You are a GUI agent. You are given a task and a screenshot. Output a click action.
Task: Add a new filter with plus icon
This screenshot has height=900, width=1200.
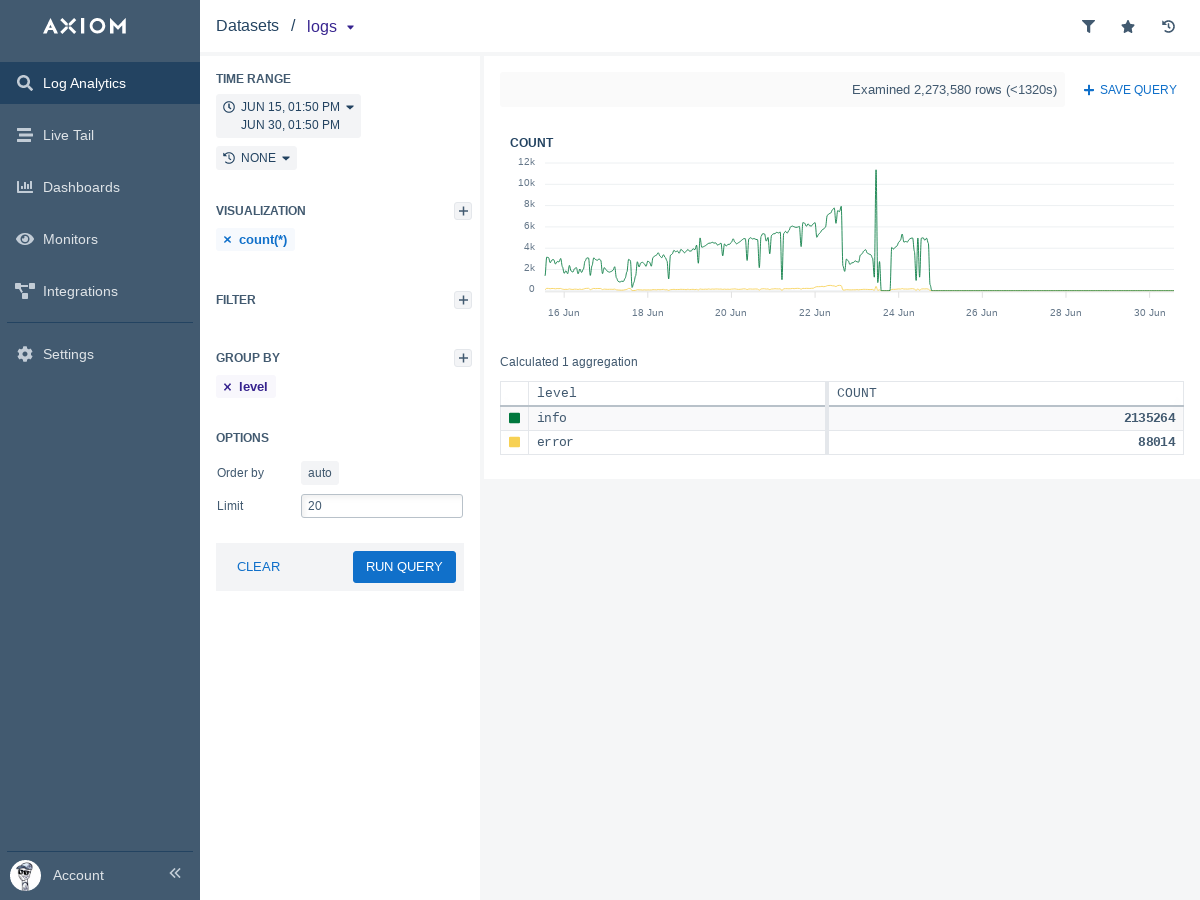click(463, 300)
